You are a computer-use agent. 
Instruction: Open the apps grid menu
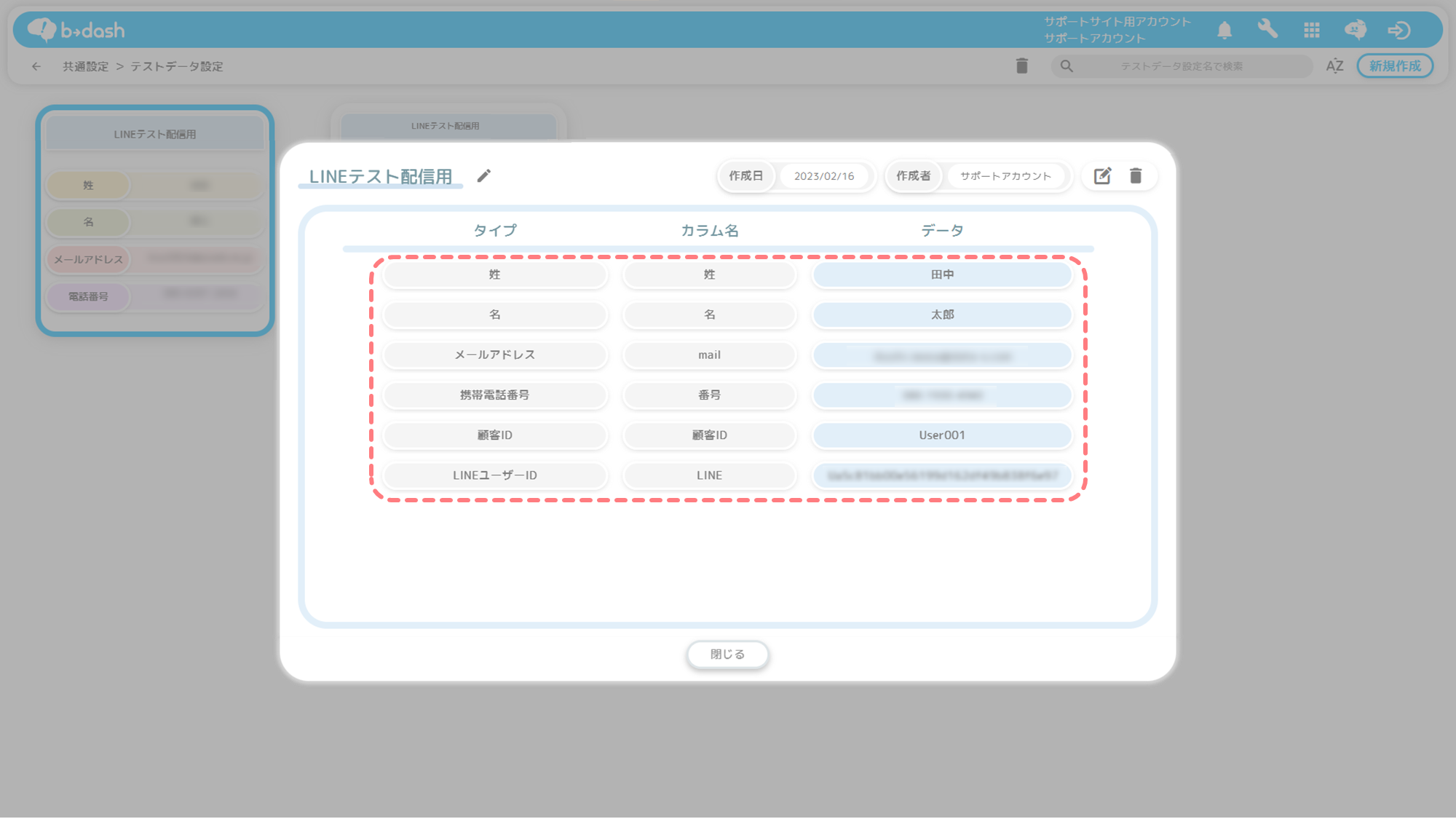click(1312, 30)
